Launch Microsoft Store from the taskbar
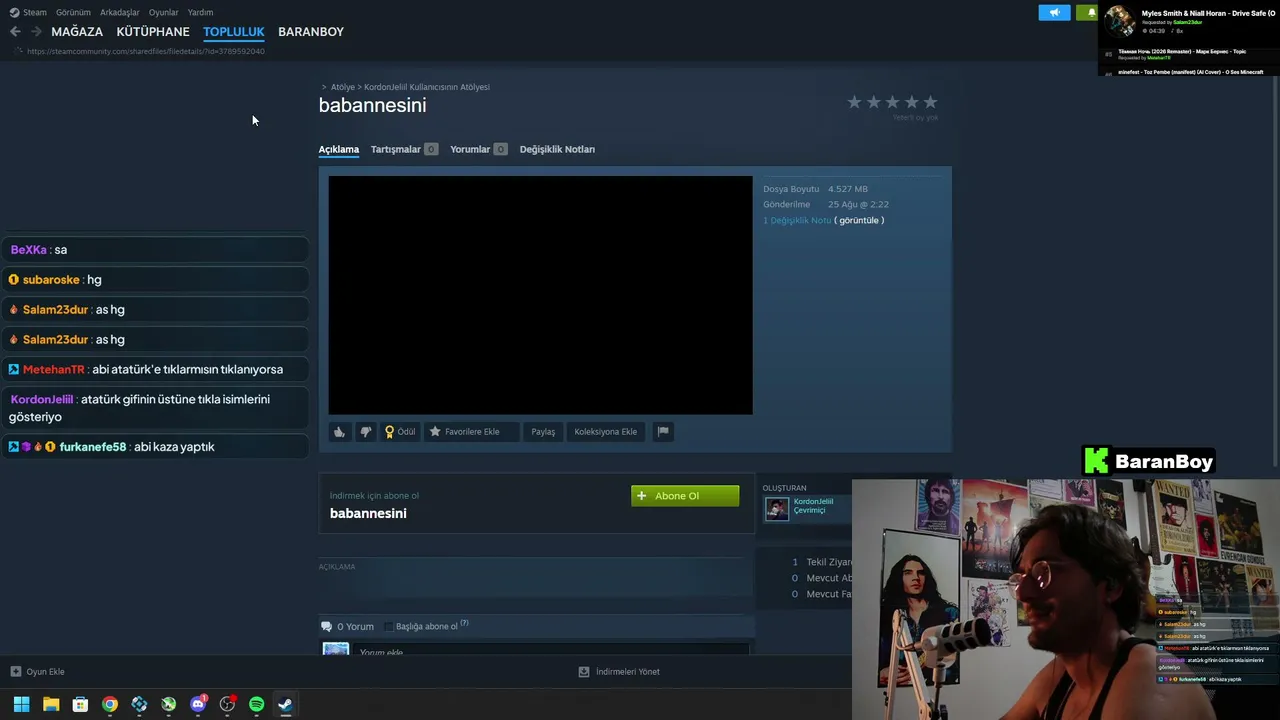The width and height of the screenshot is (1280, 720). pos(80,704)
